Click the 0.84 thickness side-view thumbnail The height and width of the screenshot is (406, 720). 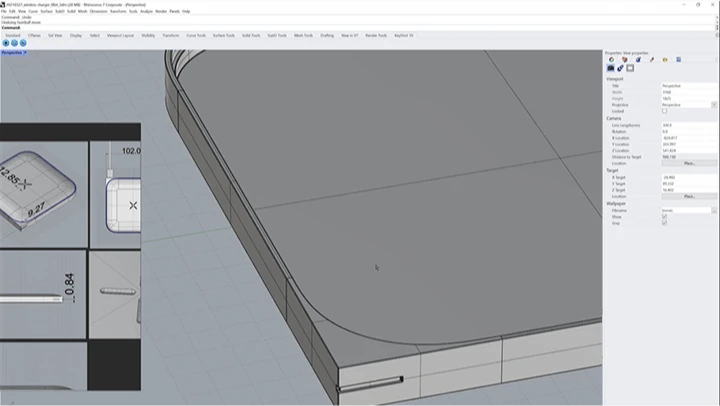43,294
